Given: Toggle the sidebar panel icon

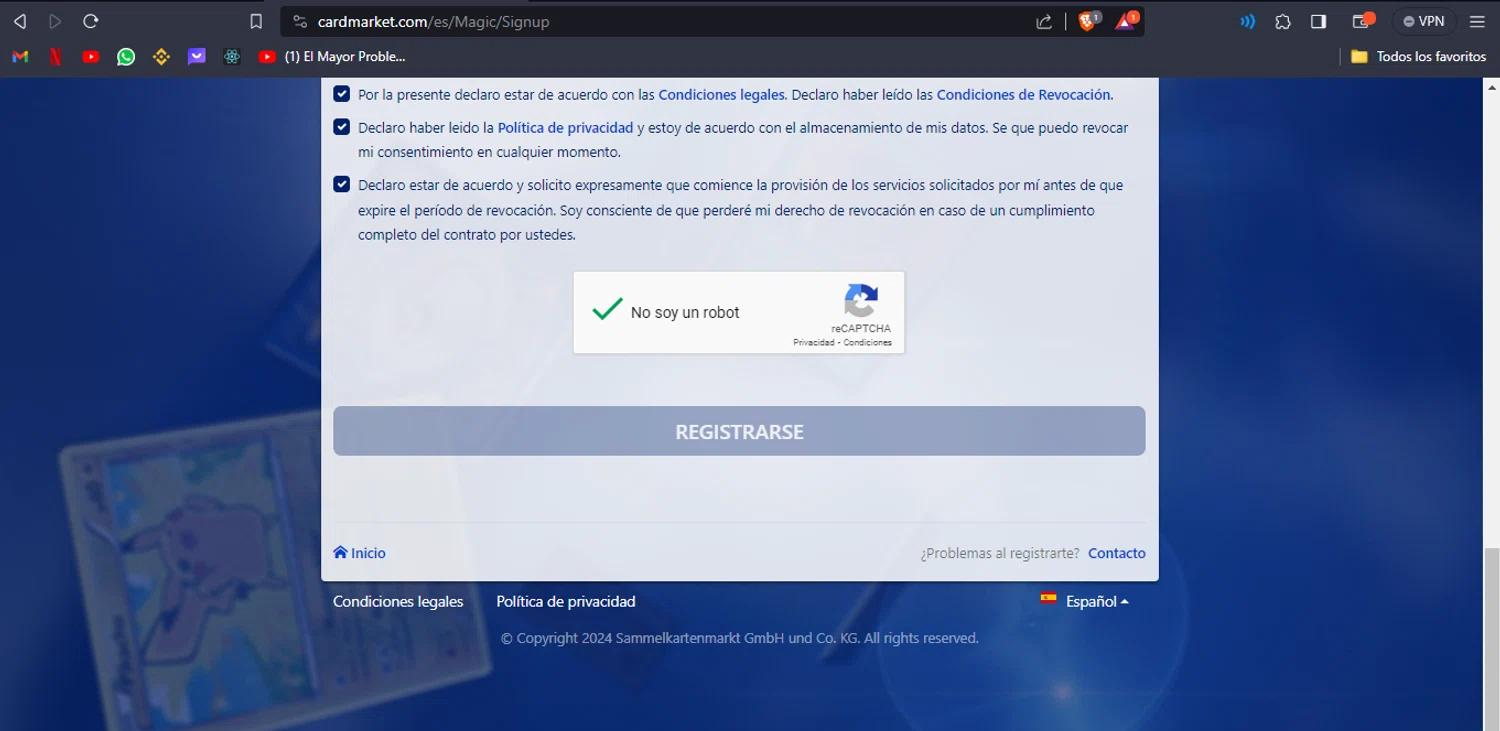Looking at the screenshot, I should tap(1318, 21).
